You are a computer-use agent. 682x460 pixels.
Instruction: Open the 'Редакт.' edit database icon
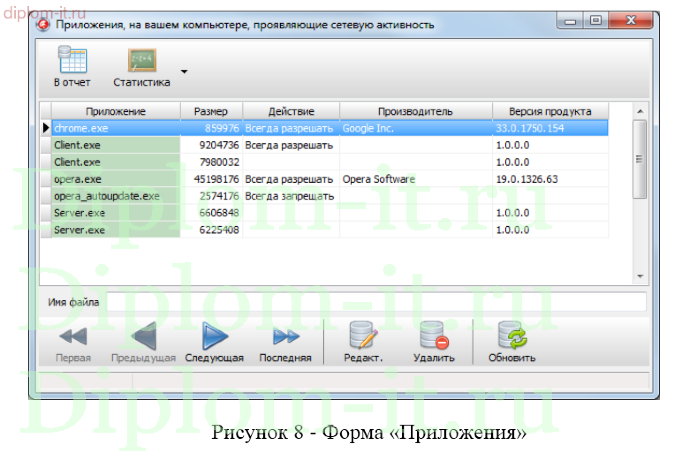363,337
